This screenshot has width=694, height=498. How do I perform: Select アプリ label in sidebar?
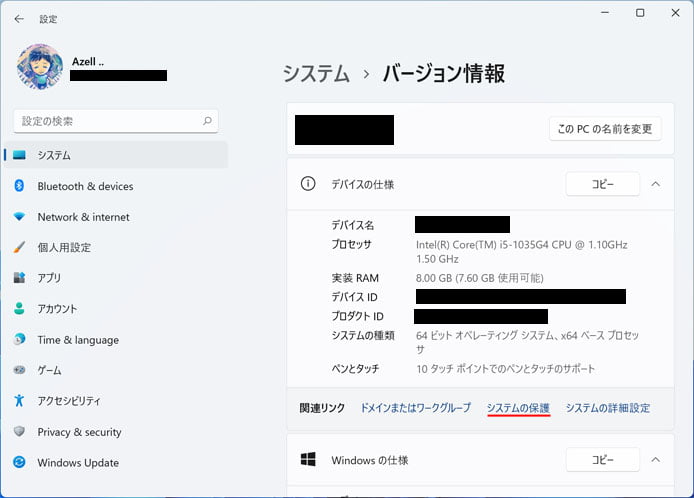click(x=49, y=278)
